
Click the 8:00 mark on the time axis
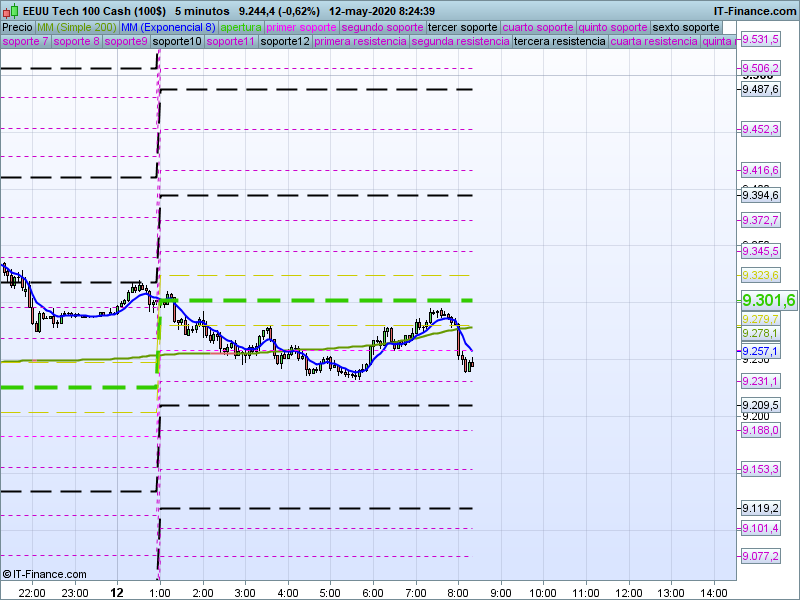(x=457, y=592)
